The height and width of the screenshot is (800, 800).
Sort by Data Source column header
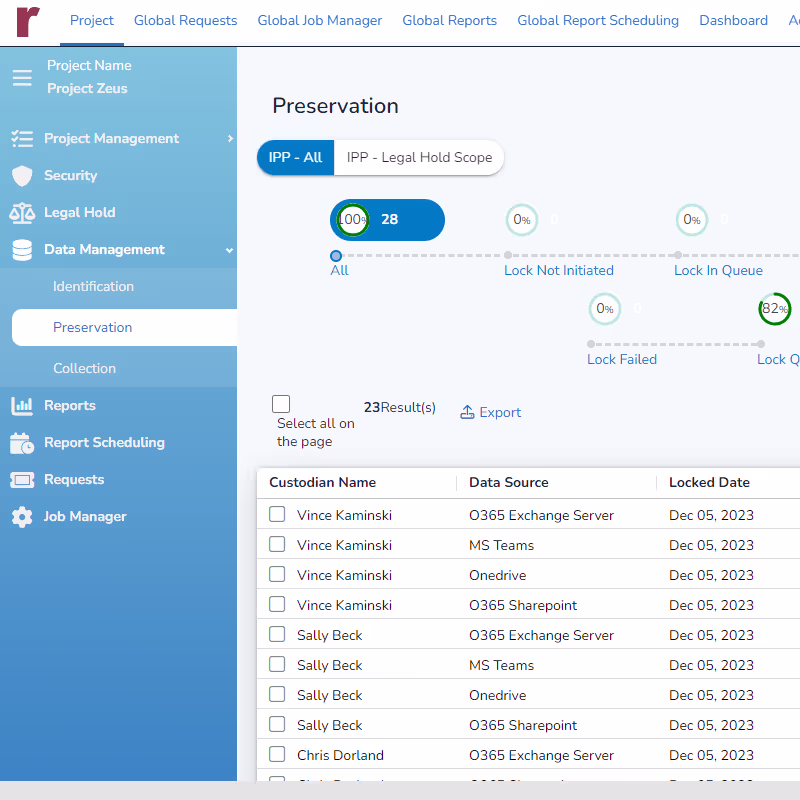tap(509, 483)
